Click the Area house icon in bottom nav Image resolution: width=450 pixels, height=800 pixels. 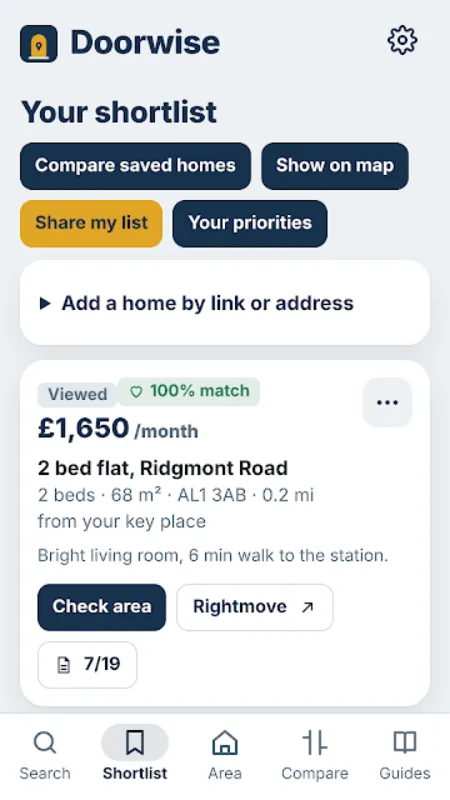225,742
